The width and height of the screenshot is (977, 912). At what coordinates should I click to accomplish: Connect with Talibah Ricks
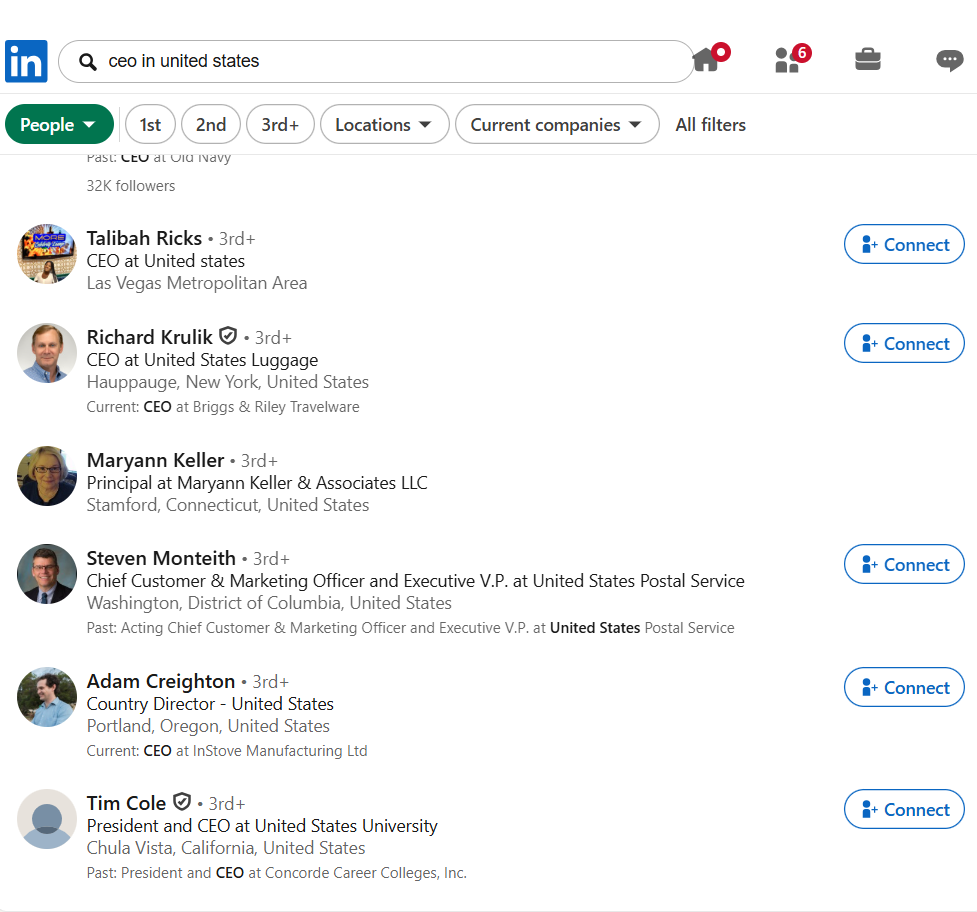click(x=904, y=244)
